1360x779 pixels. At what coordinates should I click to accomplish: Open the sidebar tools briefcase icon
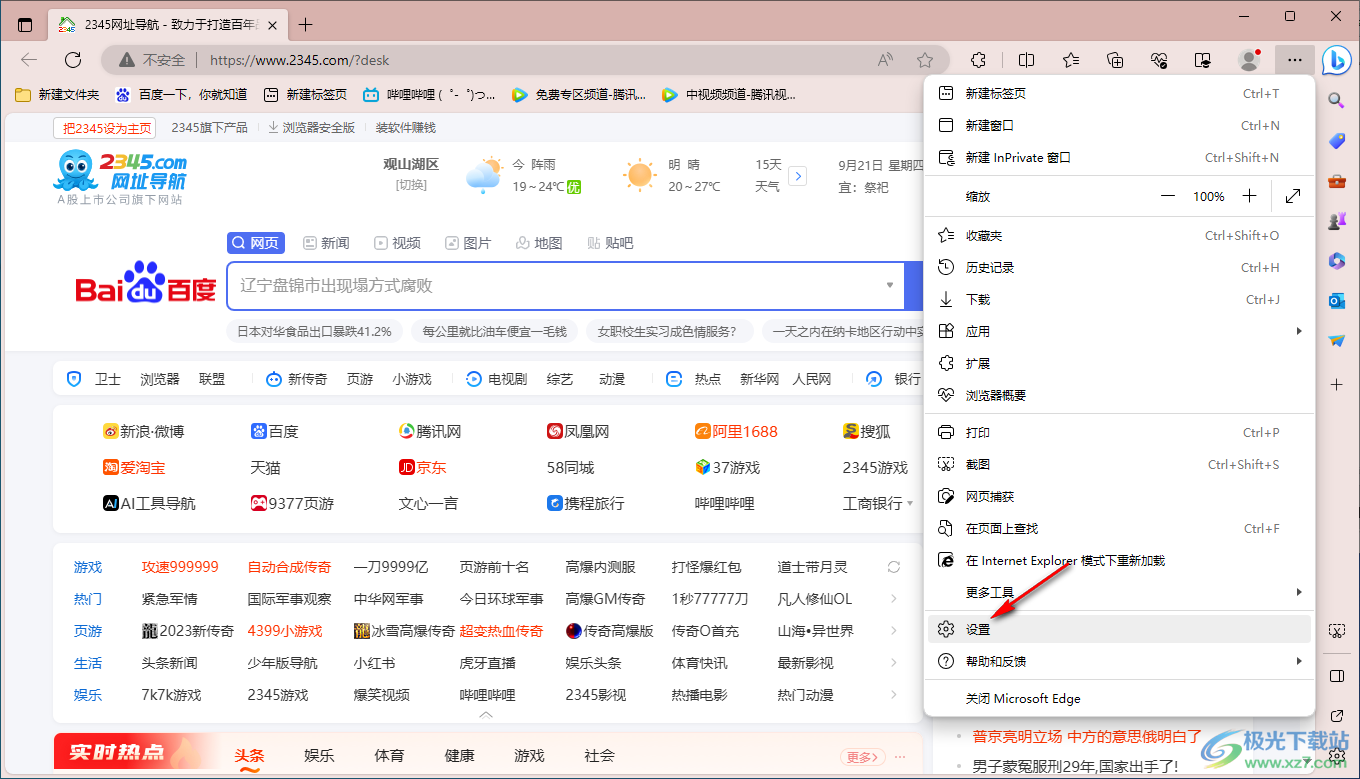coord(1337,181)
